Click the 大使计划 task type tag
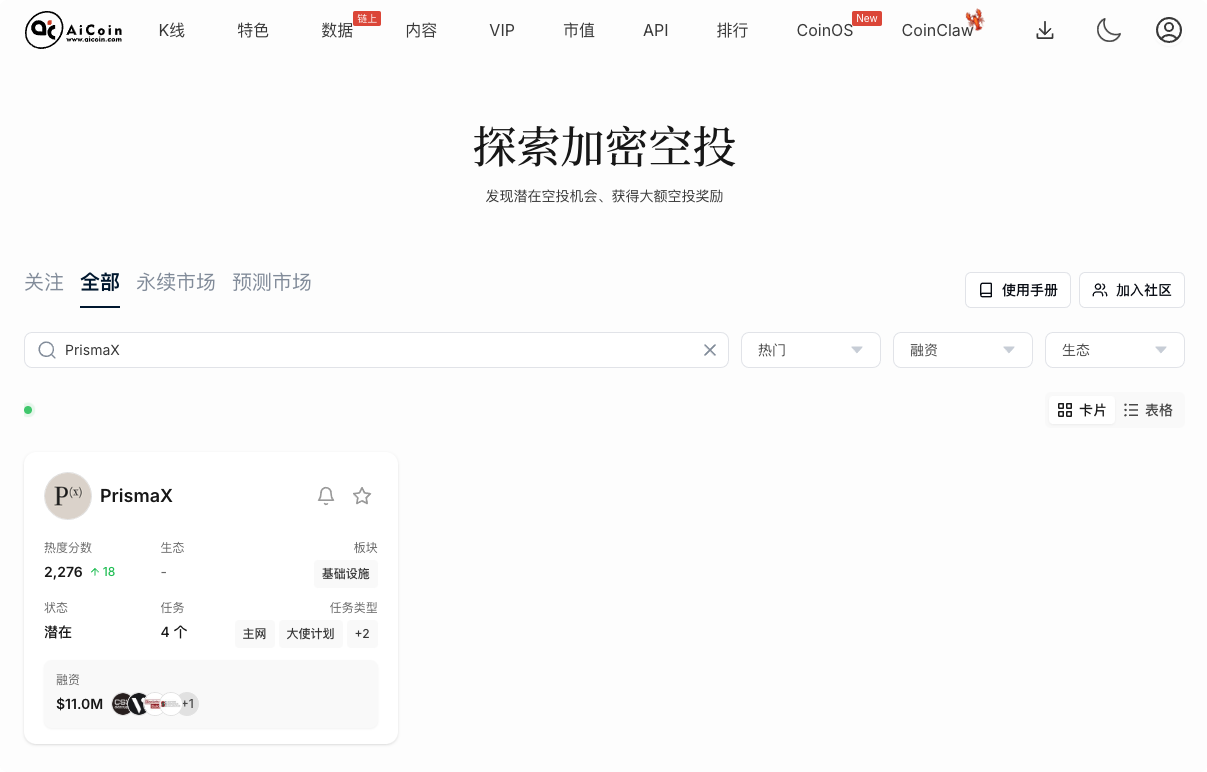The height and width of the screenshot is (772, 1207). (x=311, y=634)
